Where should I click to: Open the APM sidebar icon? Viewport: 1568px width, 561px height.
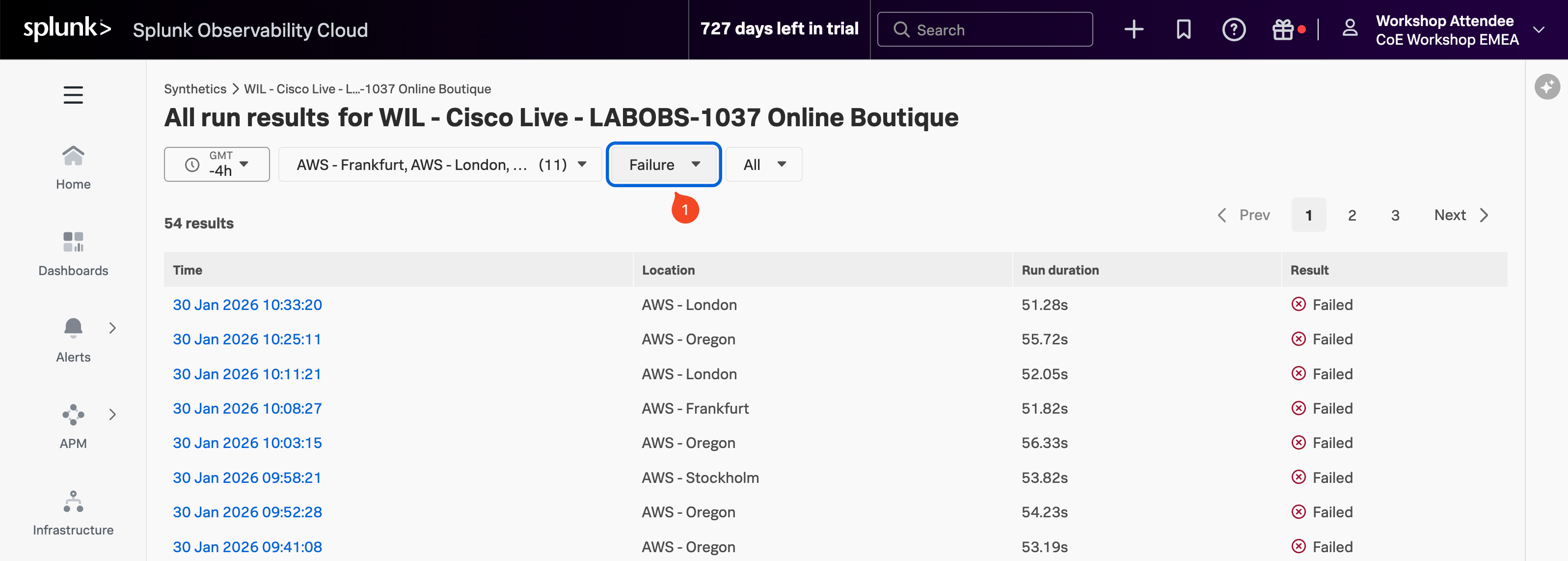click(x=73, y=415)
